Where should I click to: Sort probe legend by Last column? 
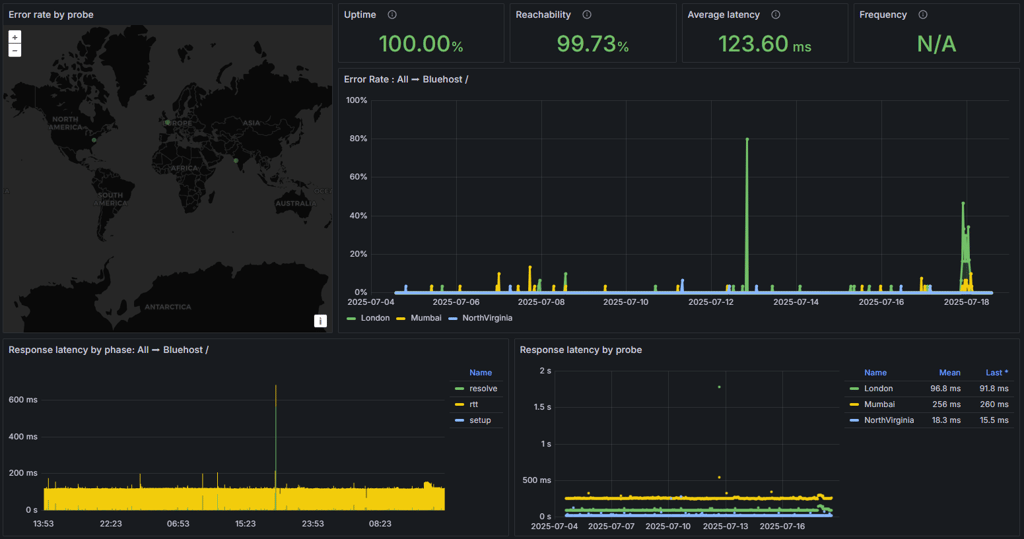click(x=997, y=372)
